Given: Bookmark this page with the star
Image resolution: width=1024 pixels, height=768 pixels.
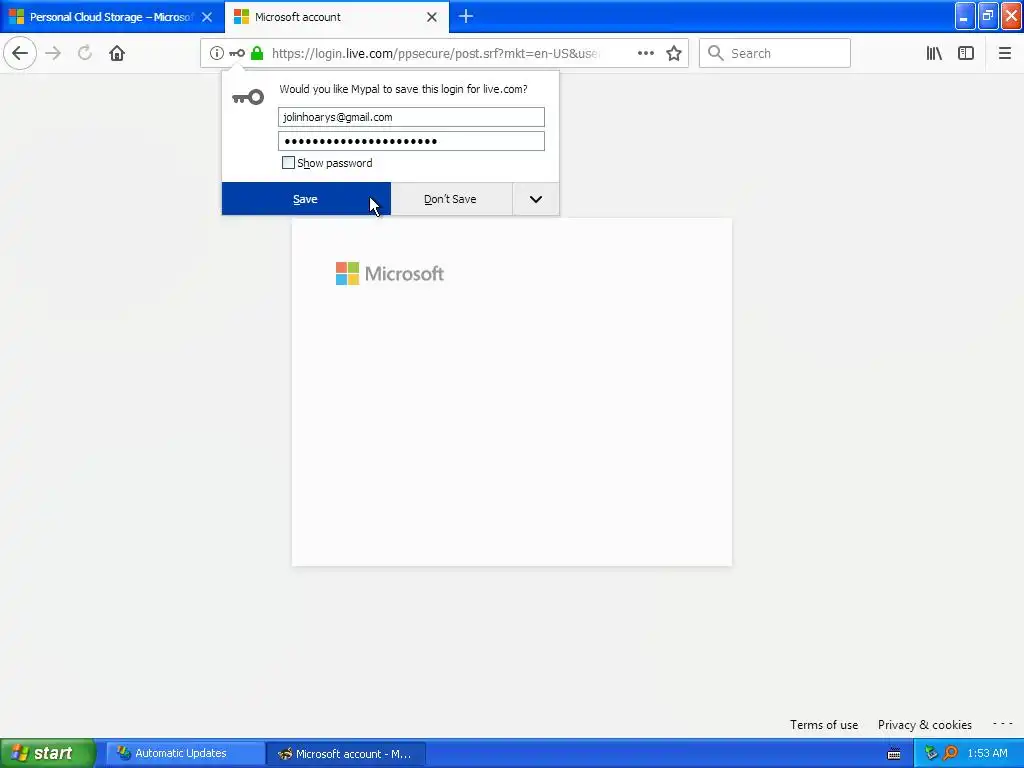Looking at the screenshot, I should [674, 53].
